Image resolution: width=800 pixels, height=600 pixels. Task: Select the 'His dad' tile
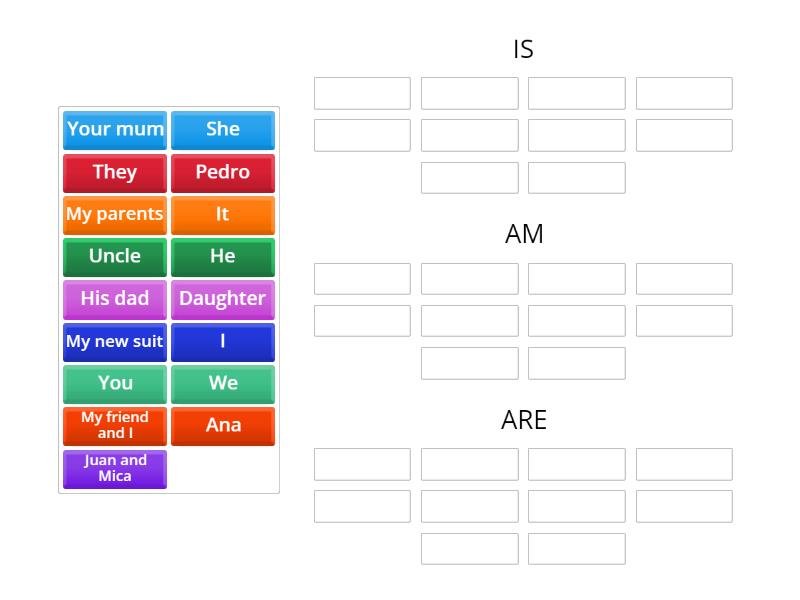tap(115, 299)
